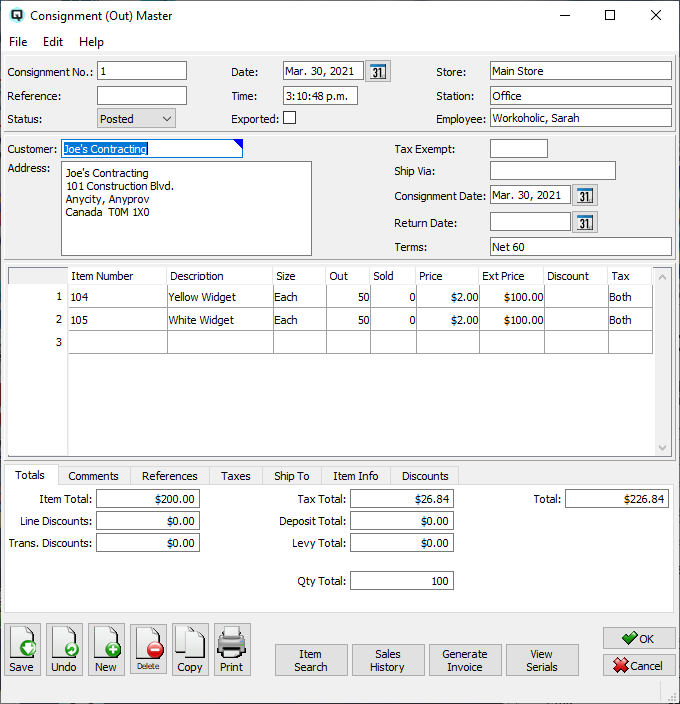This screenshot has width=680, height=704.
Task: Switch to the Item Info tab
Action: (355, 476)
